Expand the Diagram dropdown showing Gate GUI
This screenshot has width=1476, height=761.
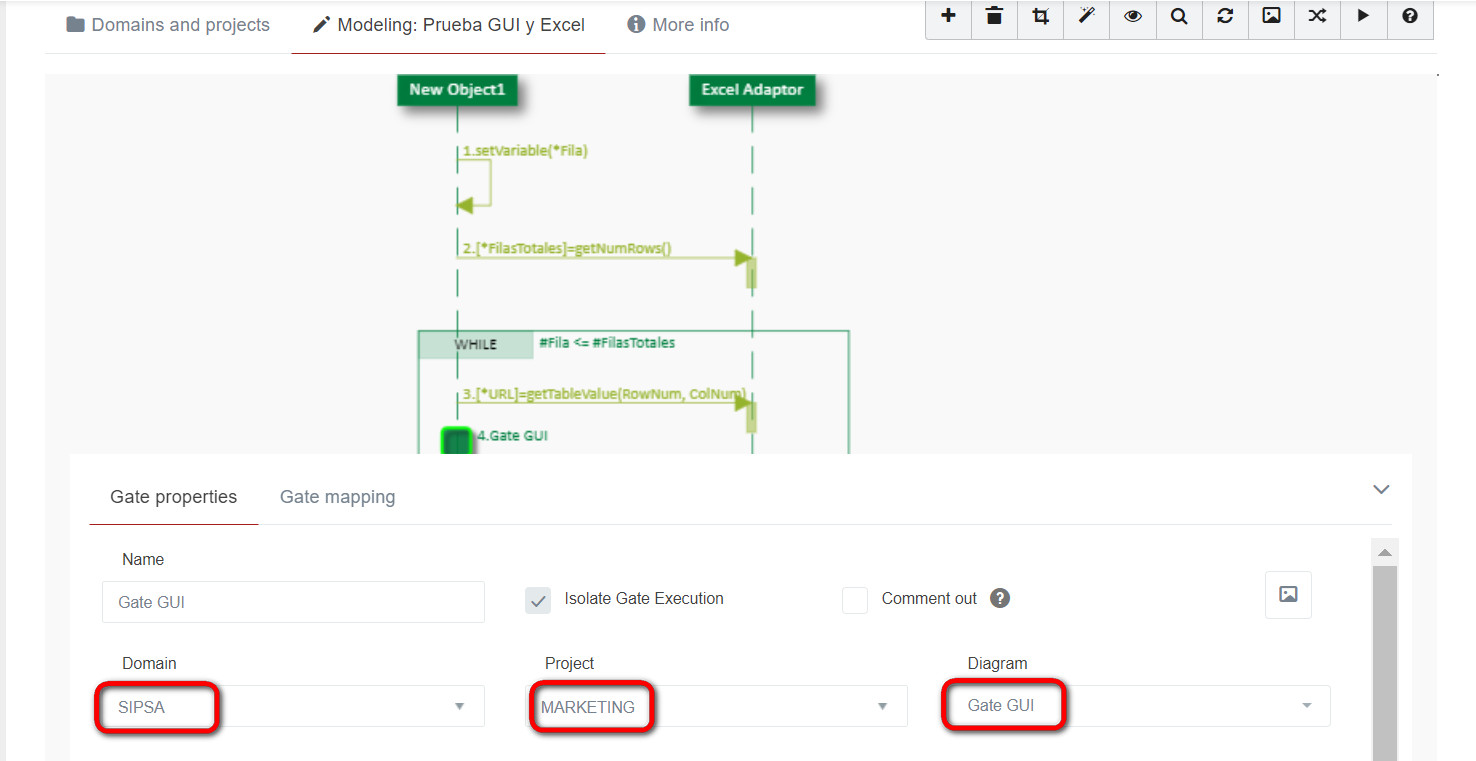[1138, 706]
